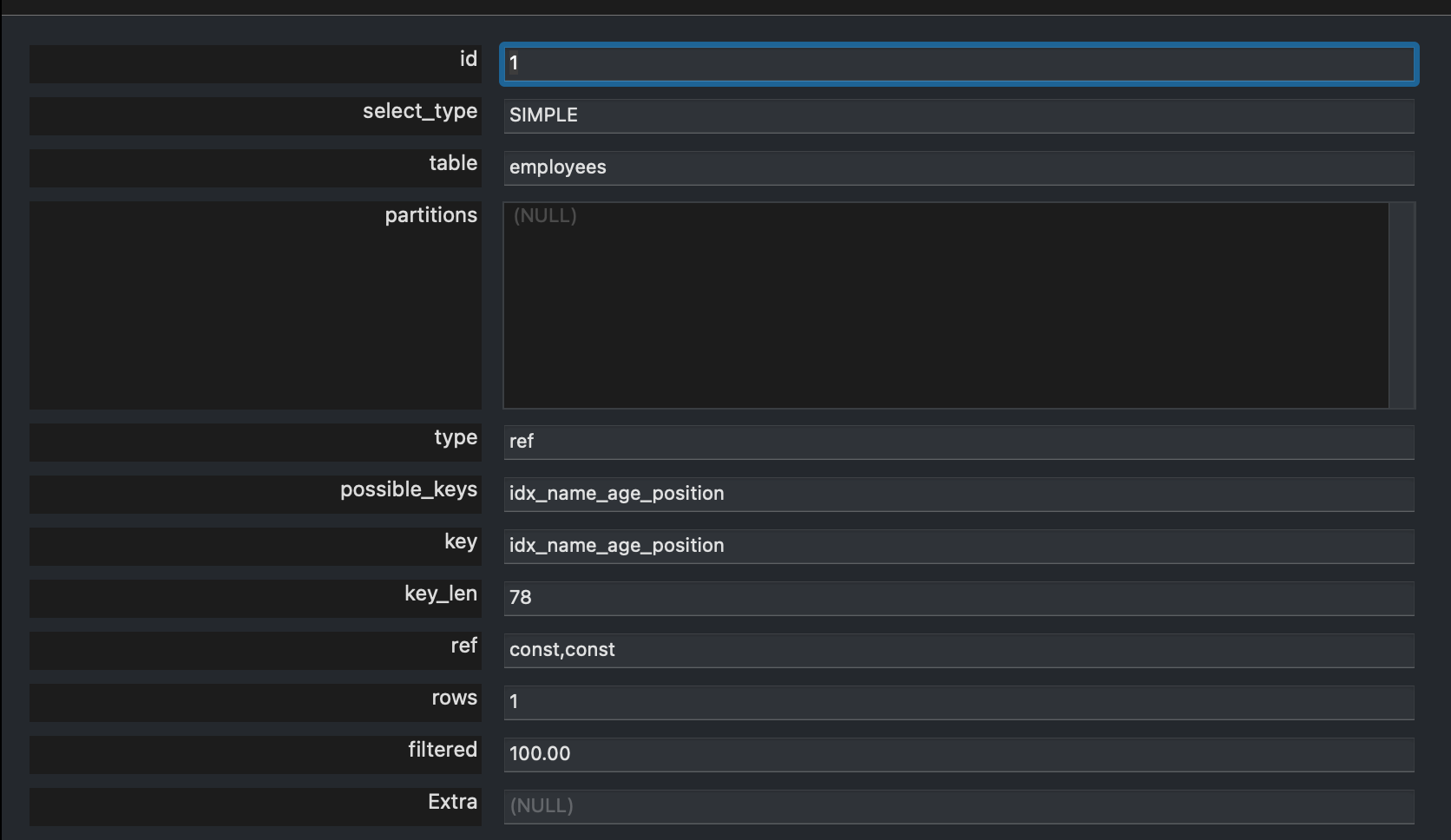
Task: Click the filtered column label
Action: point(443,750)
